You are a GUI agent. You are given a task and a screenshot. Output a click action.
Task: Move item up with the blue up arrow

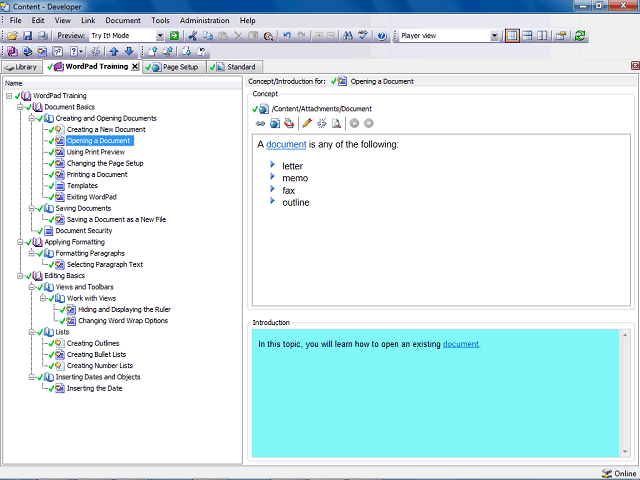pyautogui.click(x=114, y=51)
